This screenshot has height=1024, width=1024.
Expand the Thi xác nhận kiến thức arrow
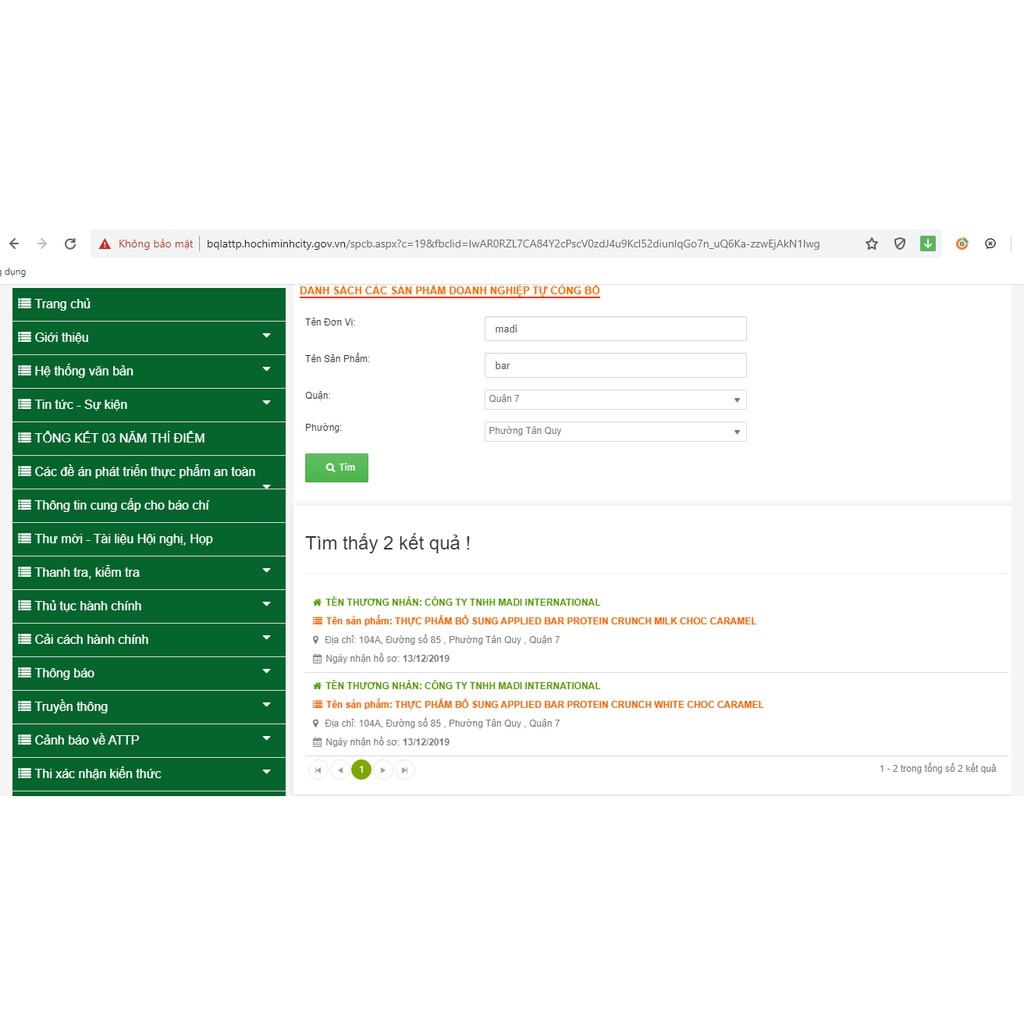(x=266, y=771)
